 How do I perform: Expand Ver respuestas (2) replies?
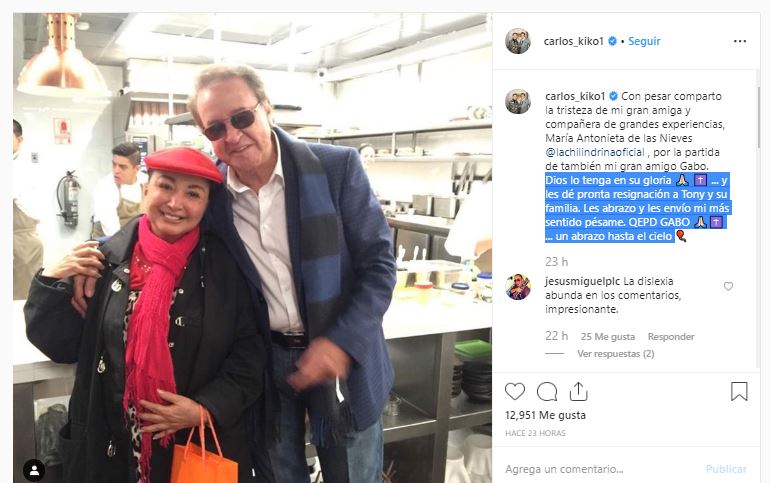(615, 353)
